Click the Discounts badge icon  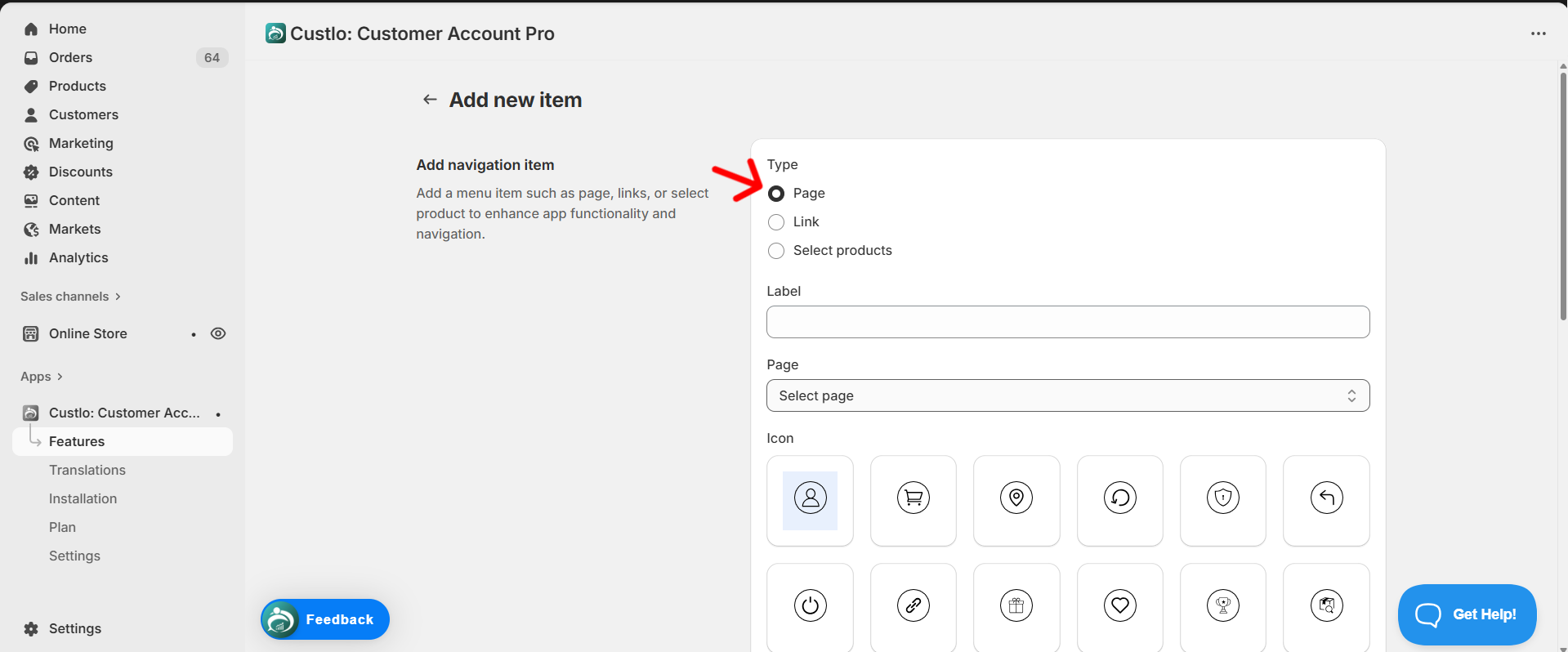(x=31, y=172)
